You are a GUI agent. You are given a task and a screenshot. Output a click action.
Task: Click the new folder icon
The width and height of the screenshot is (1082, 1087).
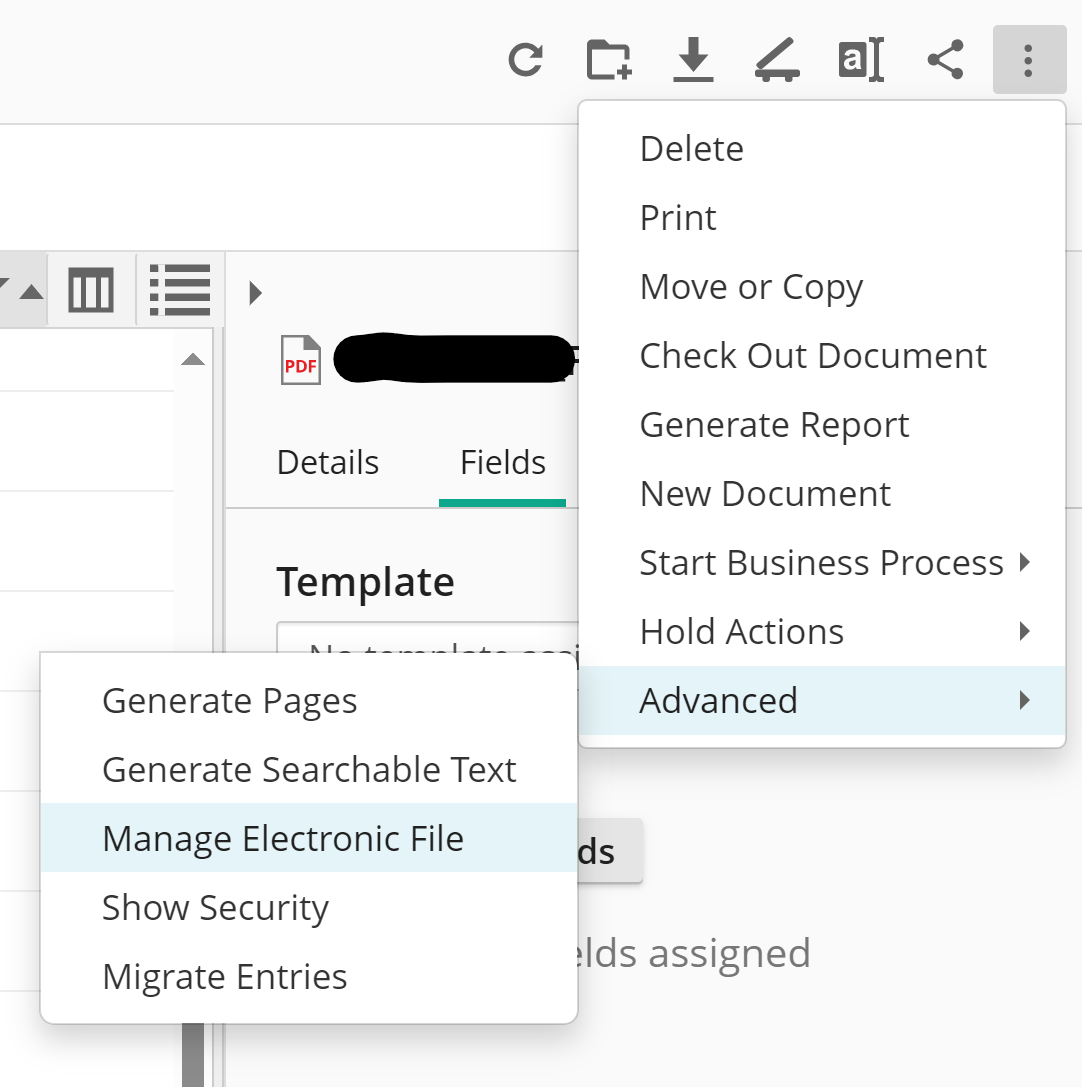(x=608, y=60)
